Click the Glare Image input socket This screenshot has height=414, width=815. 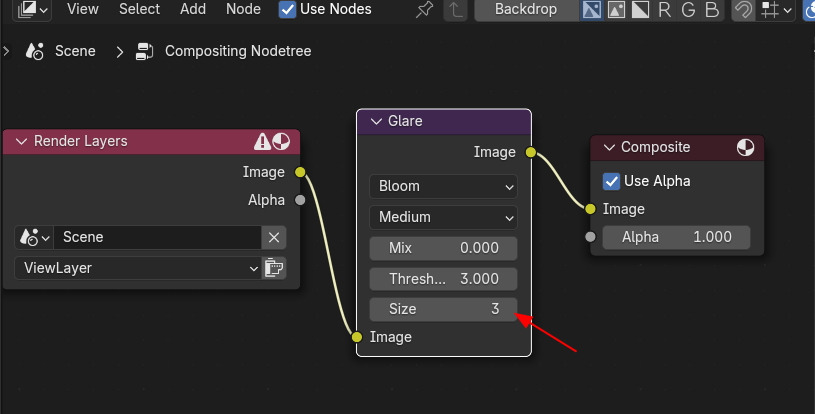(x=357, y=337)
